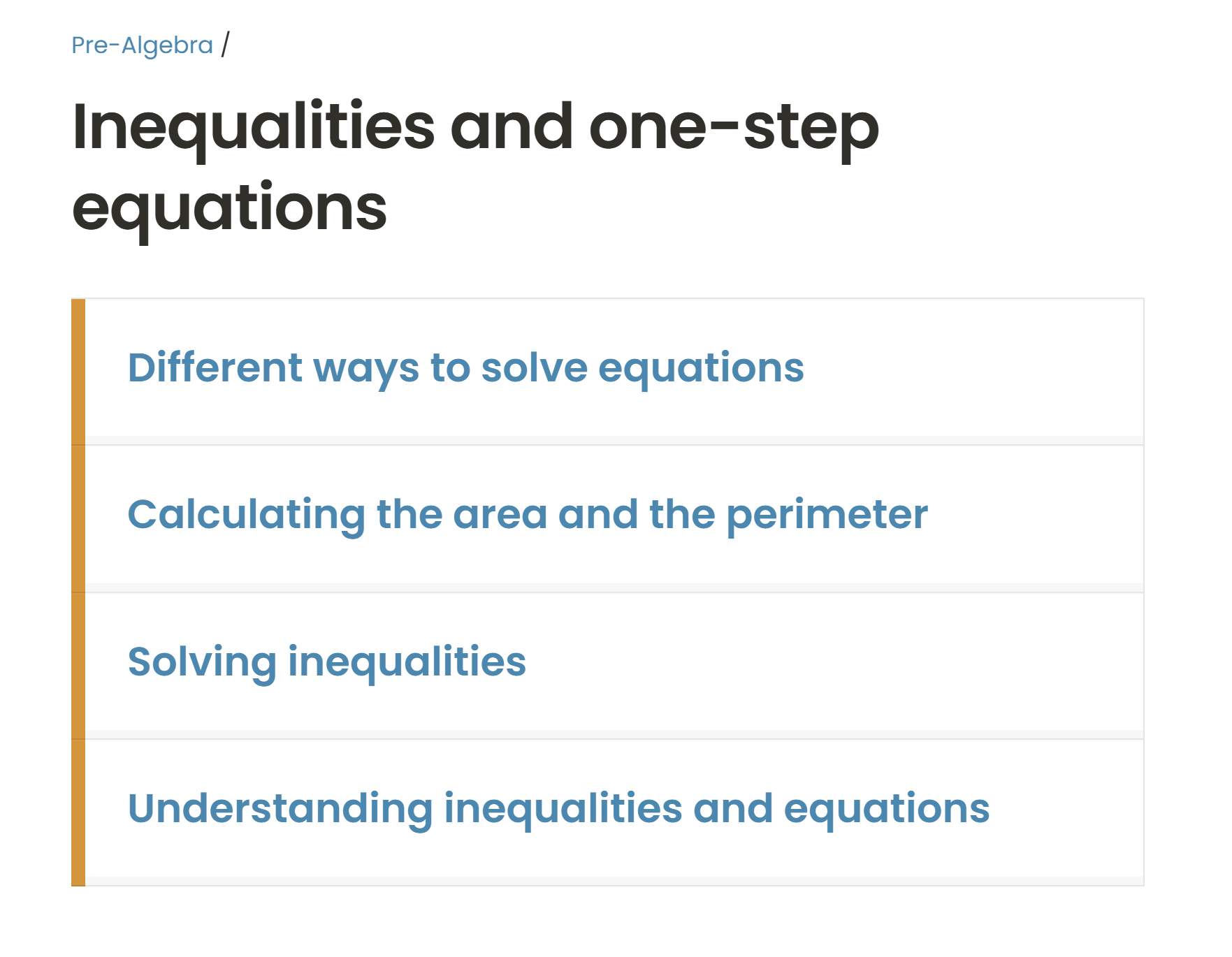Click orange bar beside 'Solving inequalities'
This screenshot has width=1232, height=957.
tap(78, 665)
